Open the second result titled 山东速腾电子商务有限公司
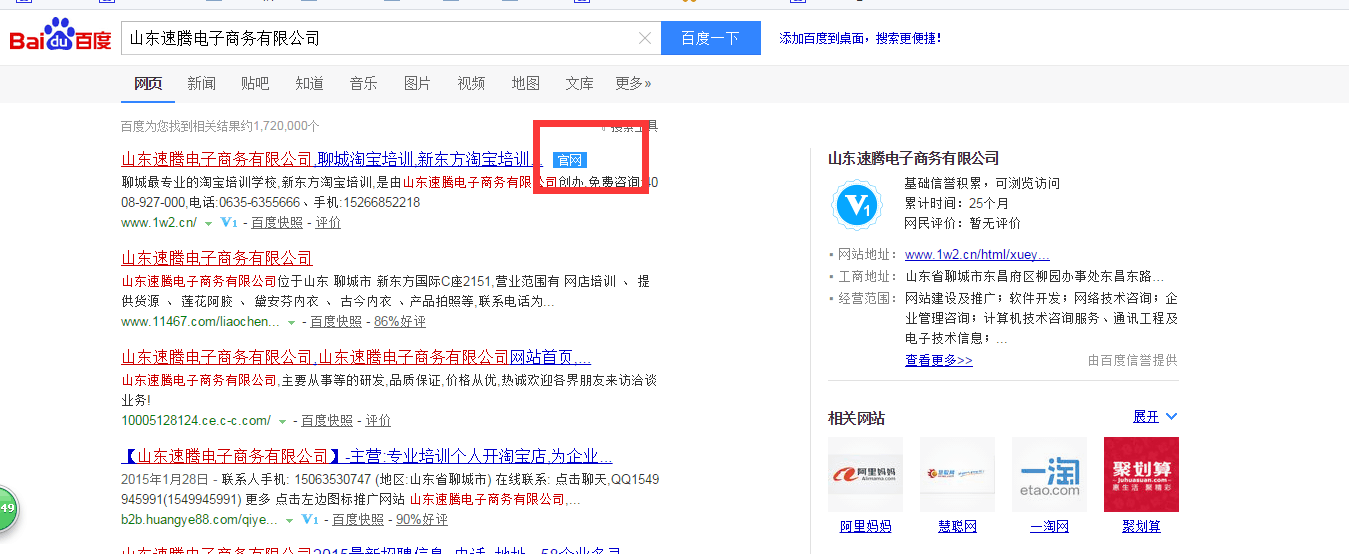1349x554 pixels. 217,258
